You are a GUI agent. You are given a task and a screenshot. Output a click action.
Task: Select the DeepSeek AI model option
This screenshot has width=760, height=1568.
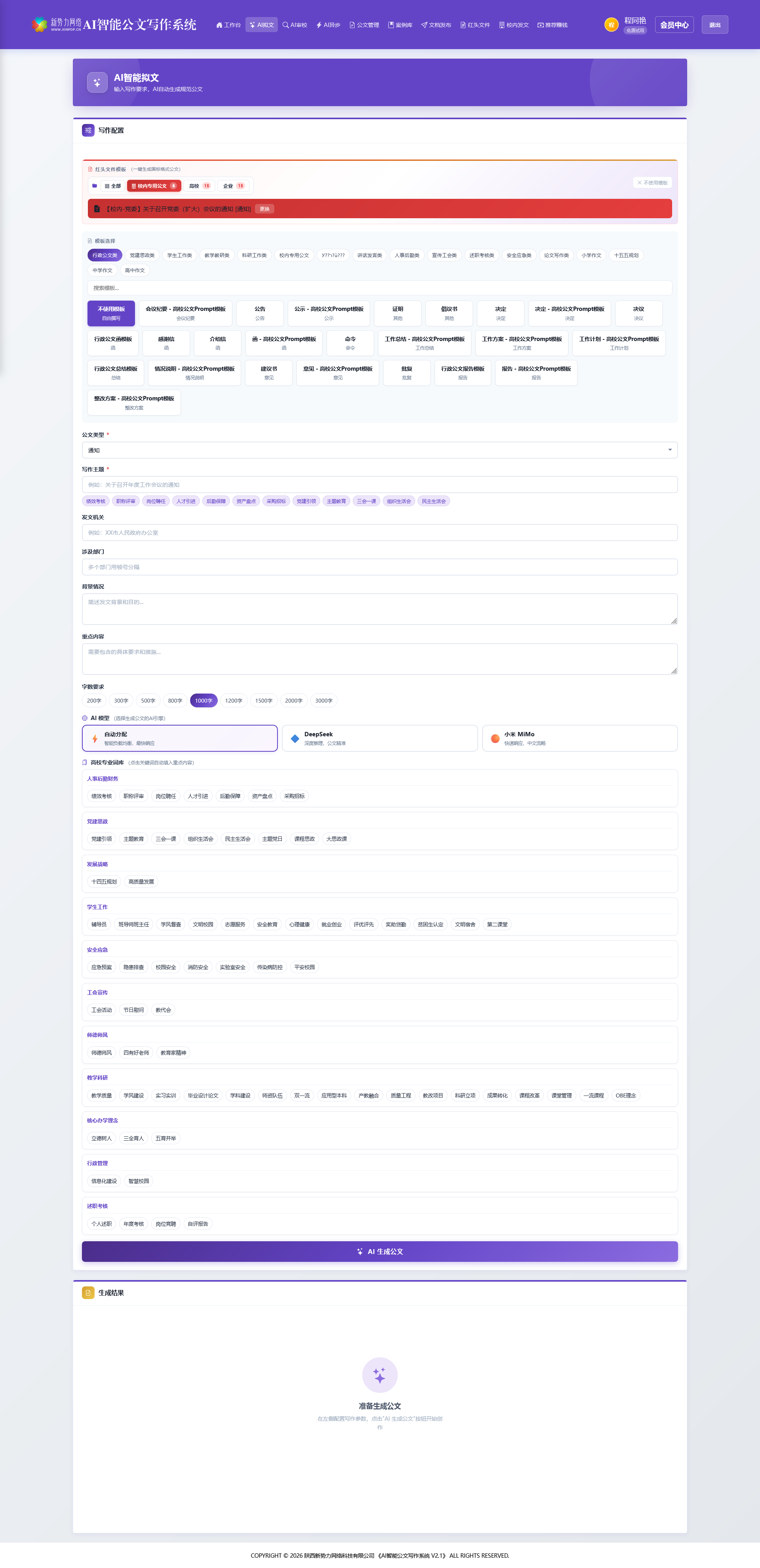[x=379, y=738]
